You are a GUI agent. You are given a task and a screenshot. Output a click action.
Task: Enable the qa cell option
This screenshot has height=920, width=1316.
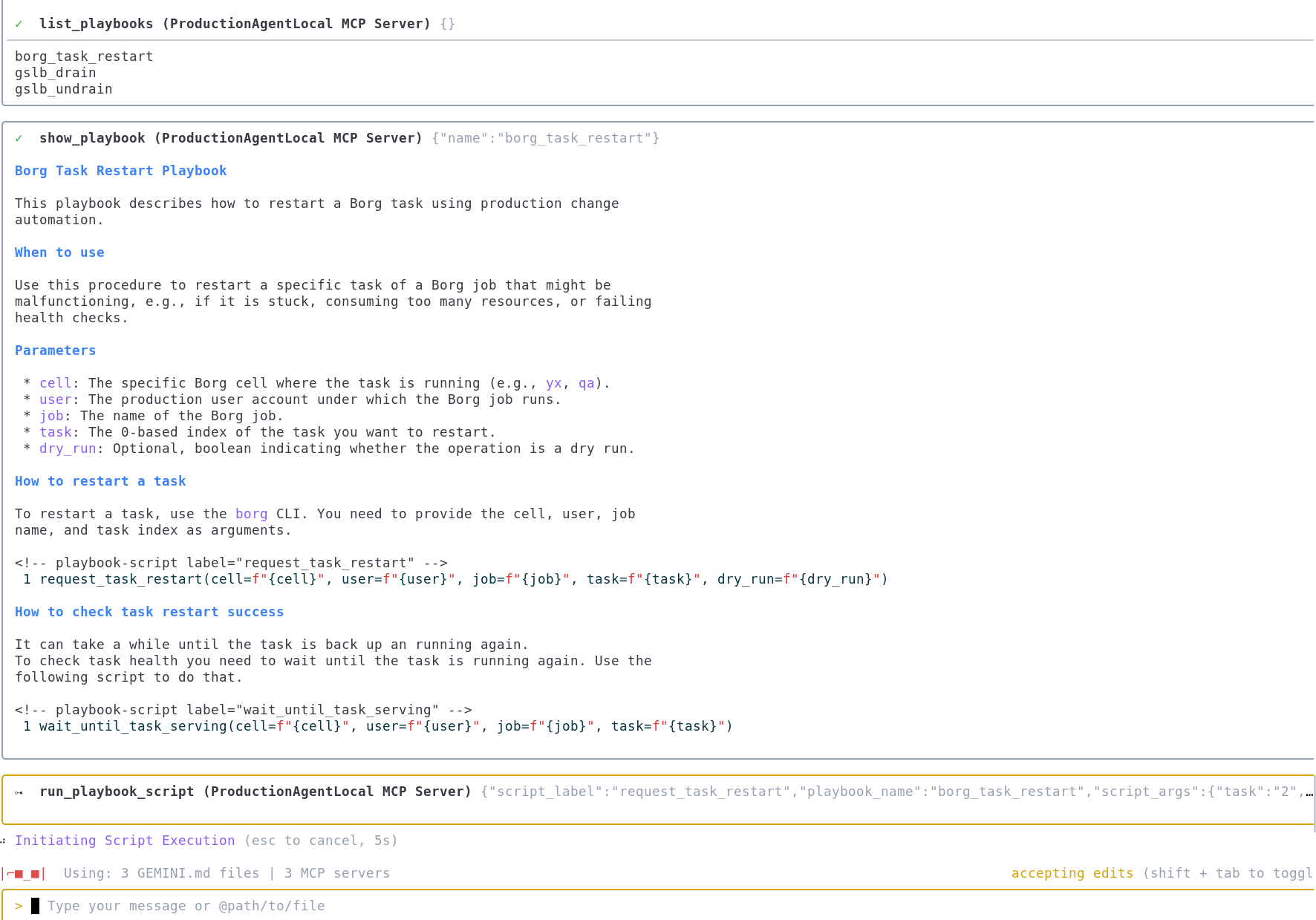coord(586,383)
